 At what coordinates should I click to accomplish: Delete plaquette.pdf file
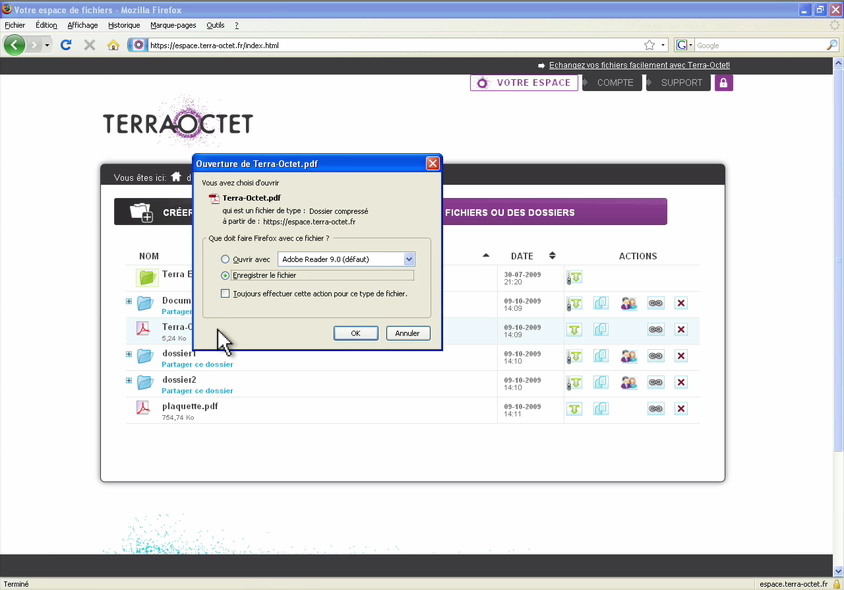point(681,409)
